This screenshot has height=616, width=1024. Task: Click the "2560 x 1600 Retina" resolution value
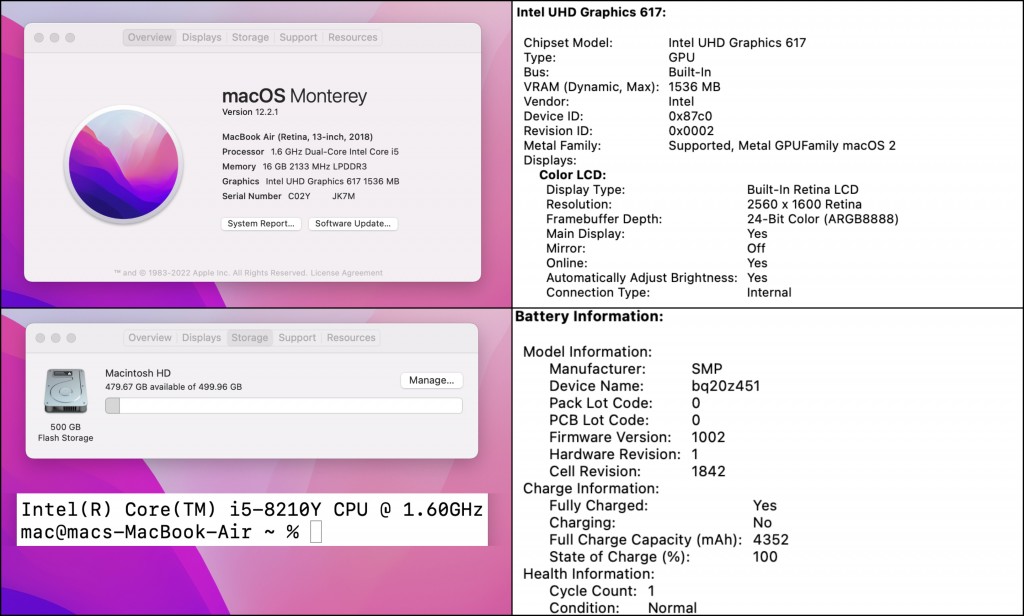(x=804, y=204)
